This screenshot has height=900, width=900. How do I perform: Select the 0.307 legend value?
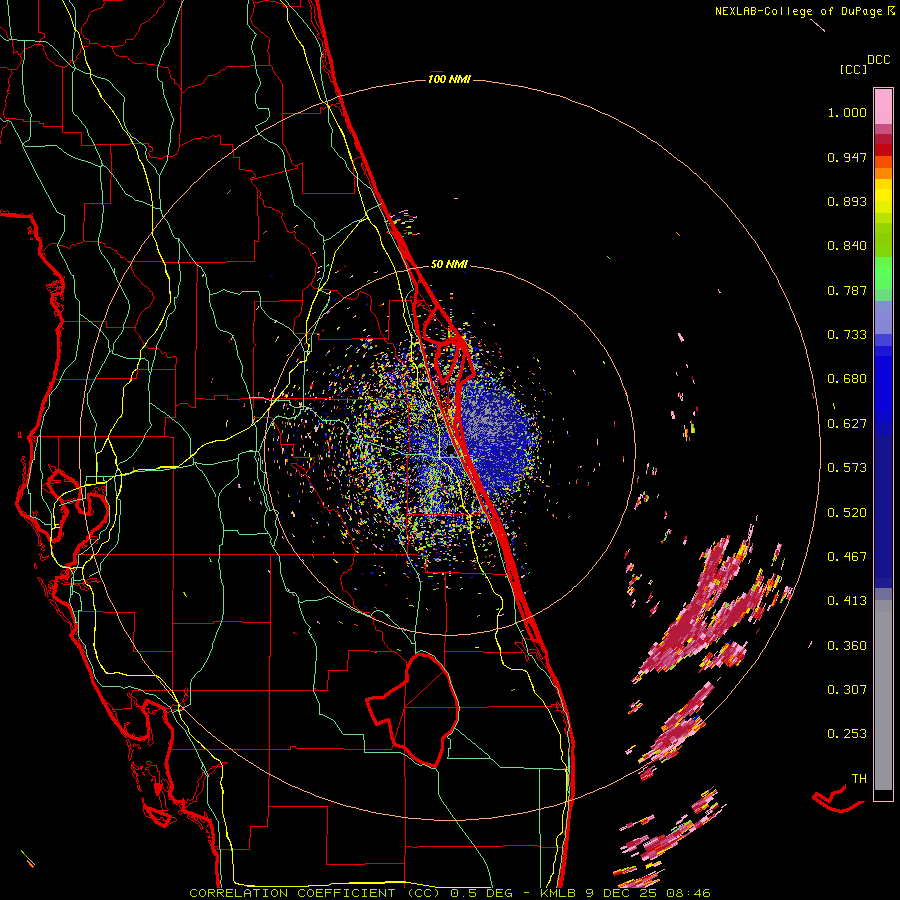[x=847, y=690]
